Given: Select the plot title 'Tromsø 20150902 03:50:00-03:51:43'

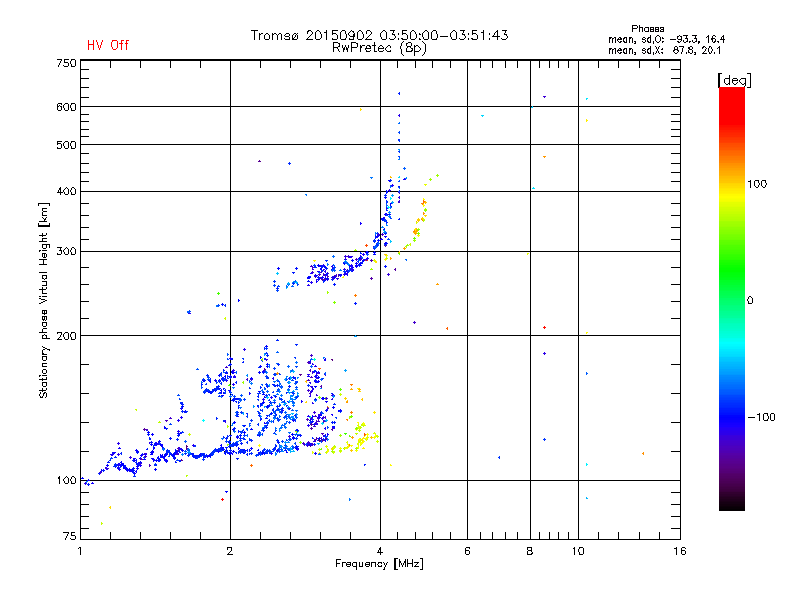Looking at the screenshot, I should pyautogui.click(x=379, y=35).
